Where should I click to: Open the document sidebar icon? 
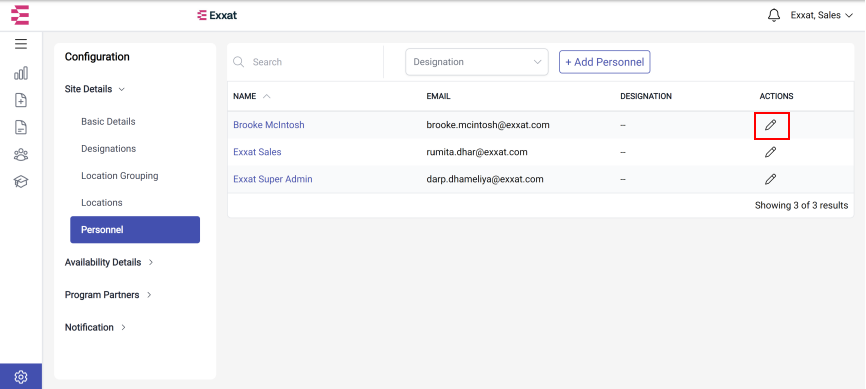tap(21, 127)
